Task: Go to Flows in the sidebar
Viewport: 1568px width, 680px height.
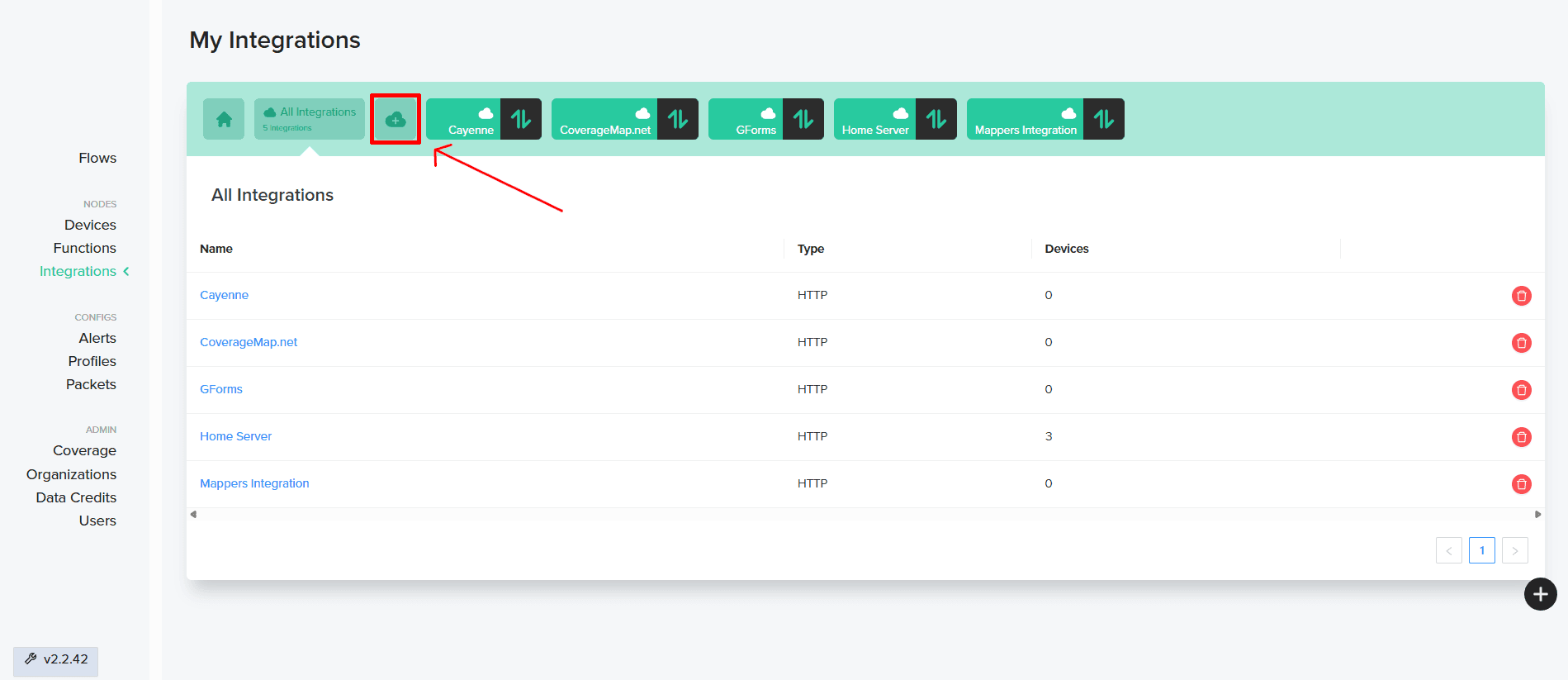Action: point(97,158)
